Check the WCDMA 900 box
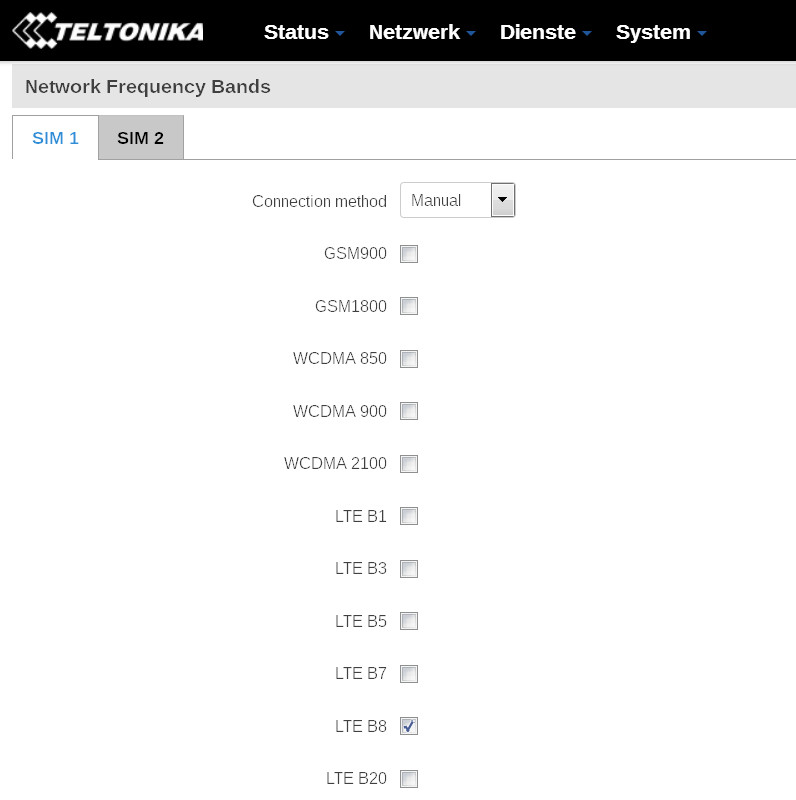Viewport: 796px width, 800px height. coord(409,411)
